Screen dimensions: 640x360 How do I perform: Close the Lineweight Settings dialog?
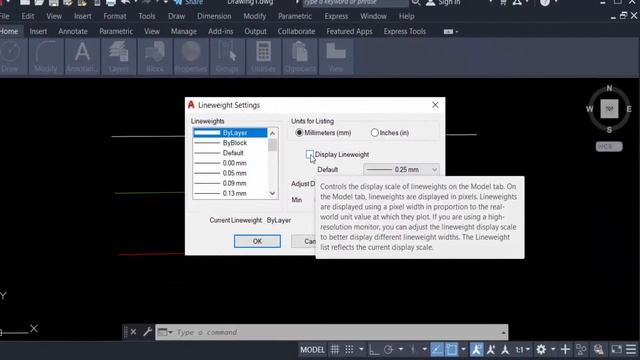click(x=435, y=105)
